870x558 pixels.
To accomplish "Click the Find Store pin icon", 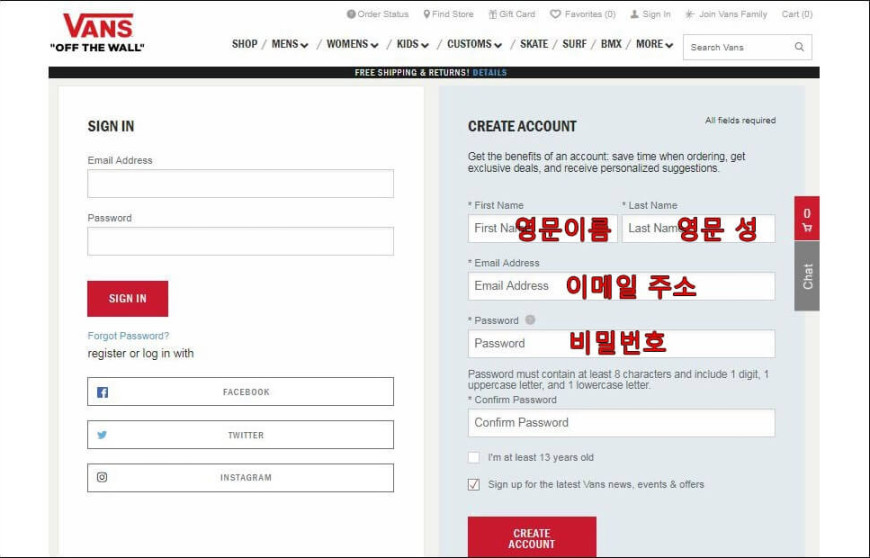I will [x=427, y=14].
